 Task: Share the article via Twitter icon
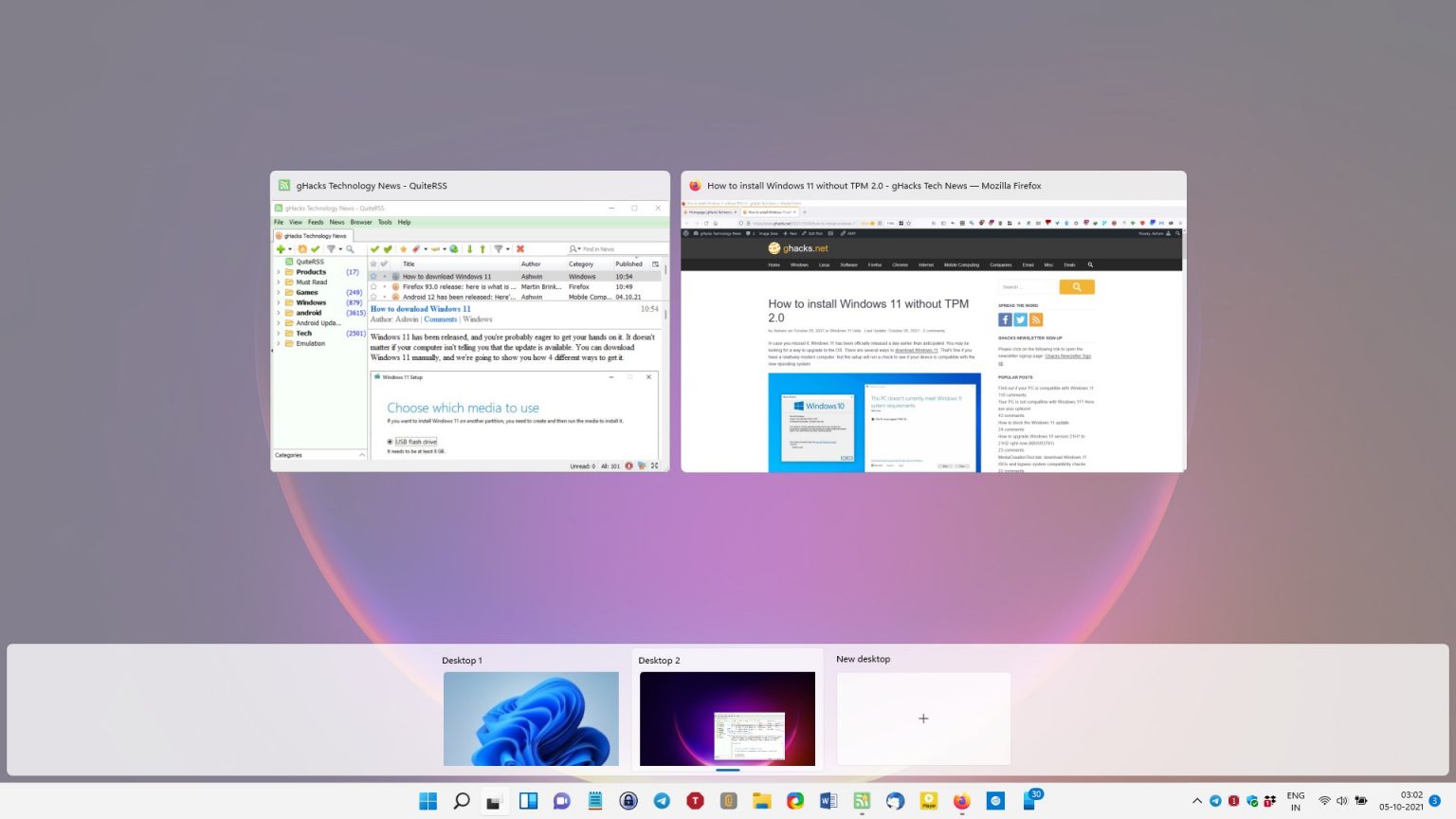click(x=1021, y=319)
